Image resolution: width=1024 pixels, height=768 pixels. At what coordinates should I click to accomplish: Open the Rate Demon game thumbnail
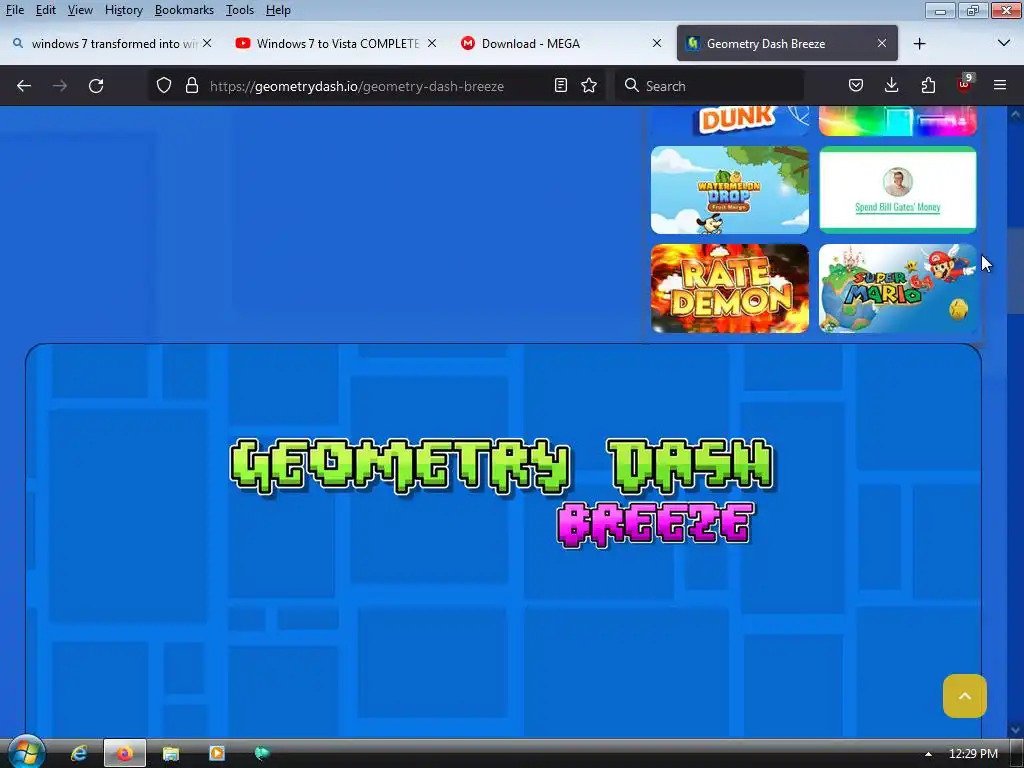(729, 289)
